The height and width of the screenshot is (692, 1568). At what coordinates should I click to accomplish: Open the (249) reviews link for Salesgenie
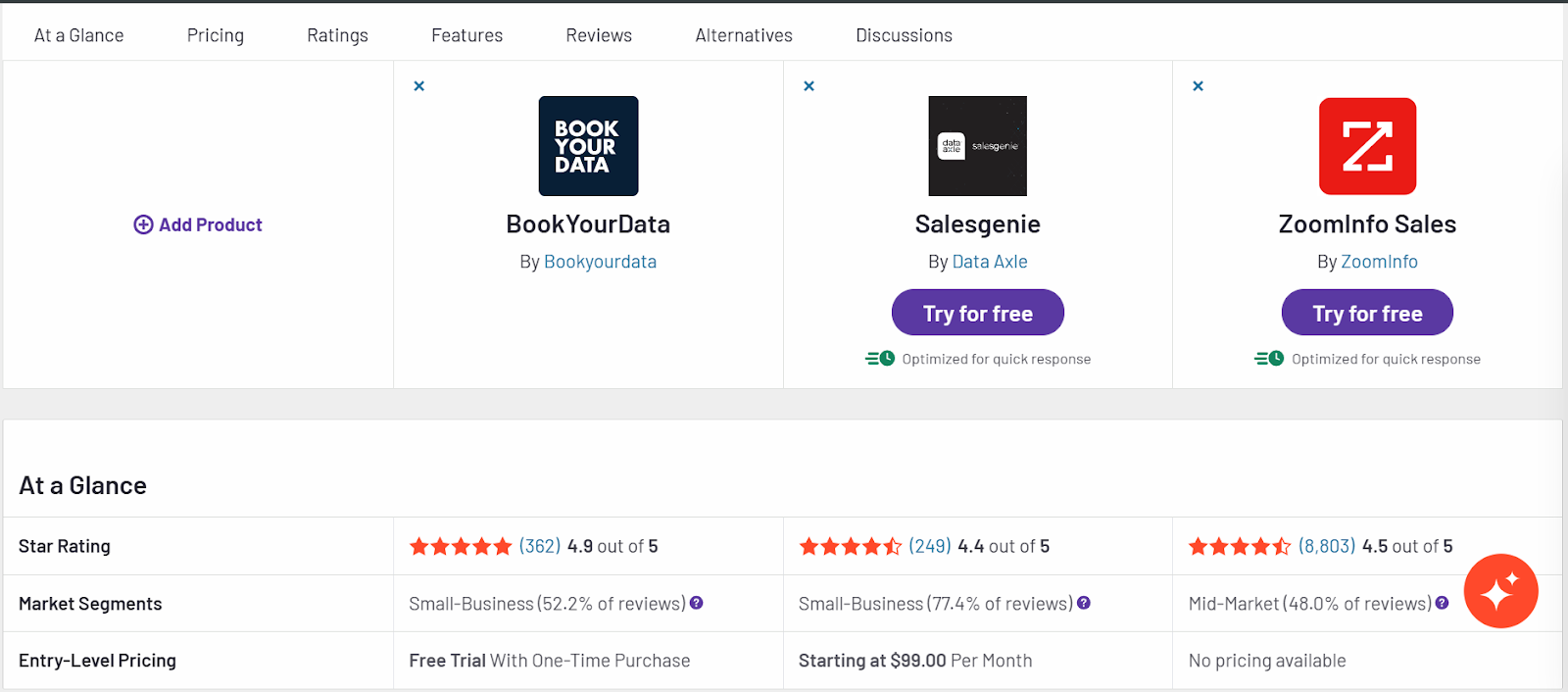[x=930, y=546]
